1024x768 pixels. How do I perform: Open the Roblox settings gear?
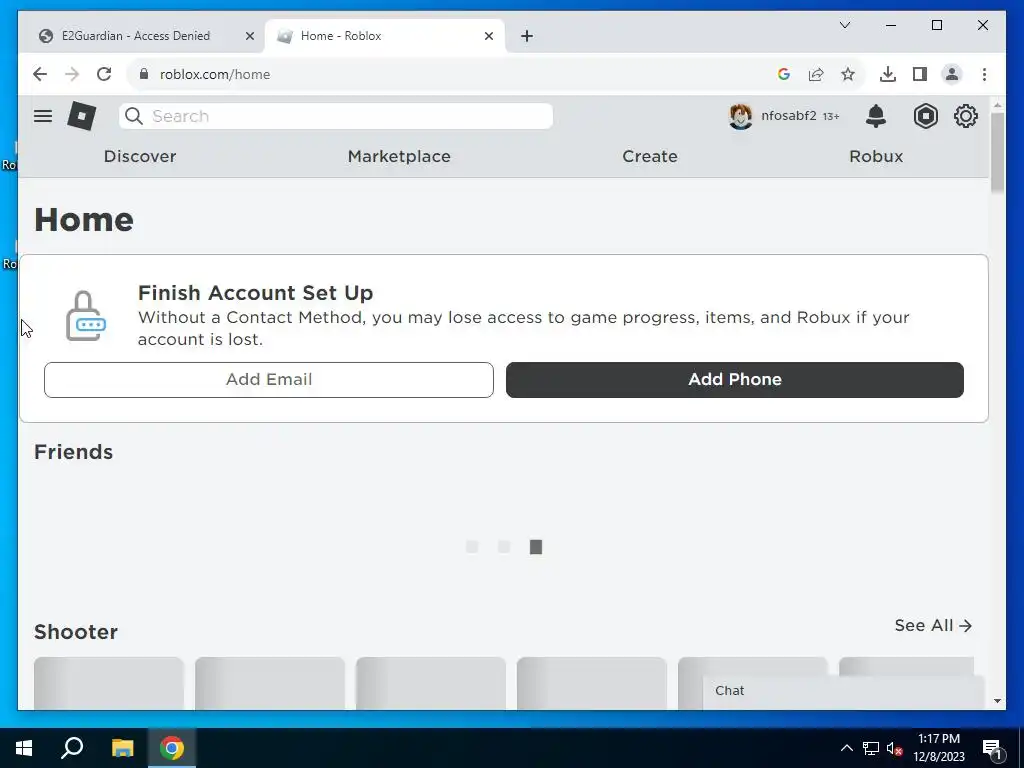coord(965,116)
